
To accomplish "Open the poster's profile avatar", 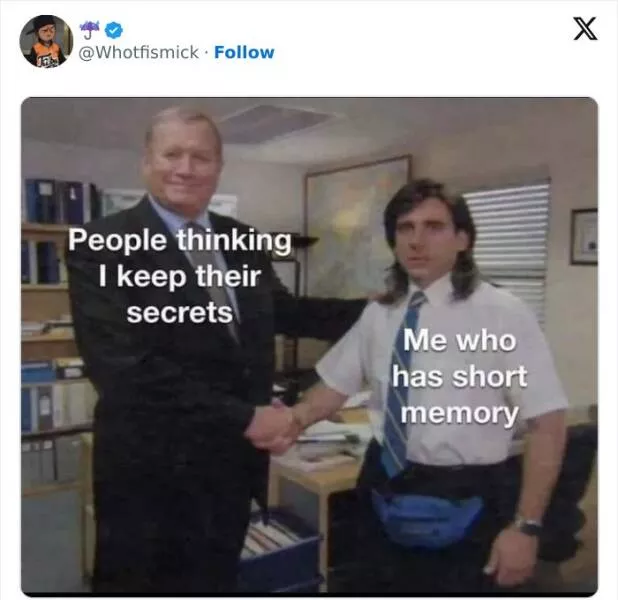I will pyautogui.click(x=46, y=41).
